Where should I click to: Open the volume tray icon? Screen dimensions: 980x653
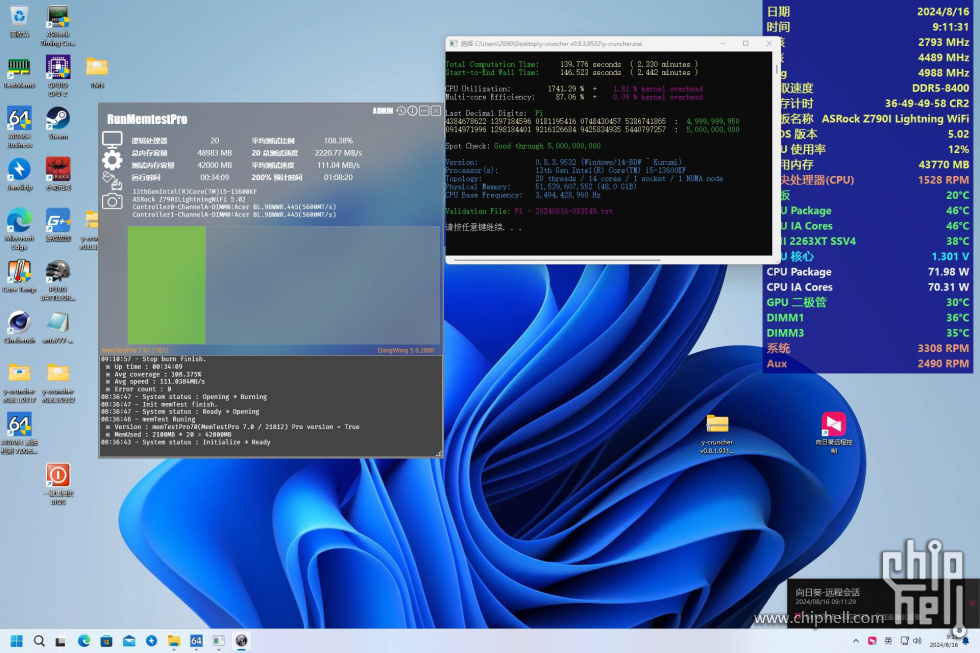[918, 641]
